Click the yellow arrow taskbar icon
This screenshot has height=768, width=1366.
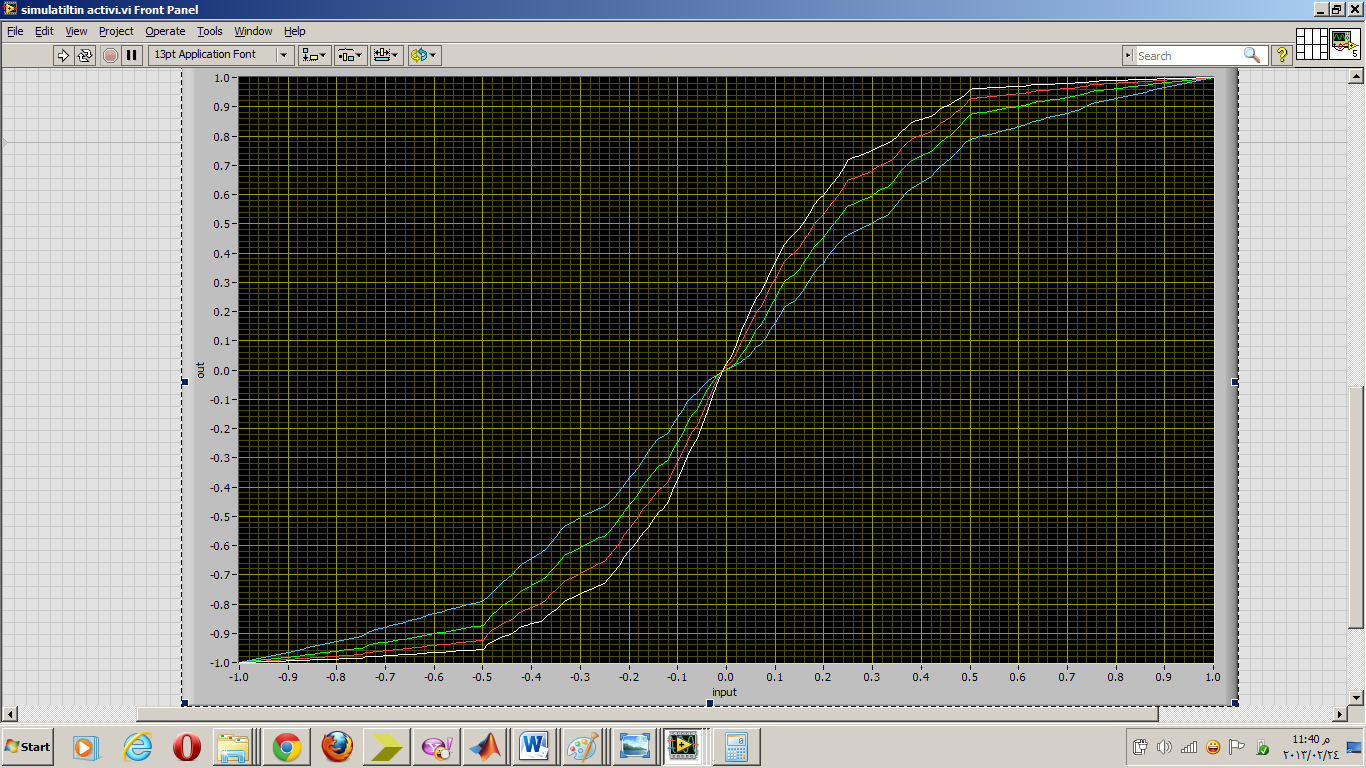tap(386, 747)
